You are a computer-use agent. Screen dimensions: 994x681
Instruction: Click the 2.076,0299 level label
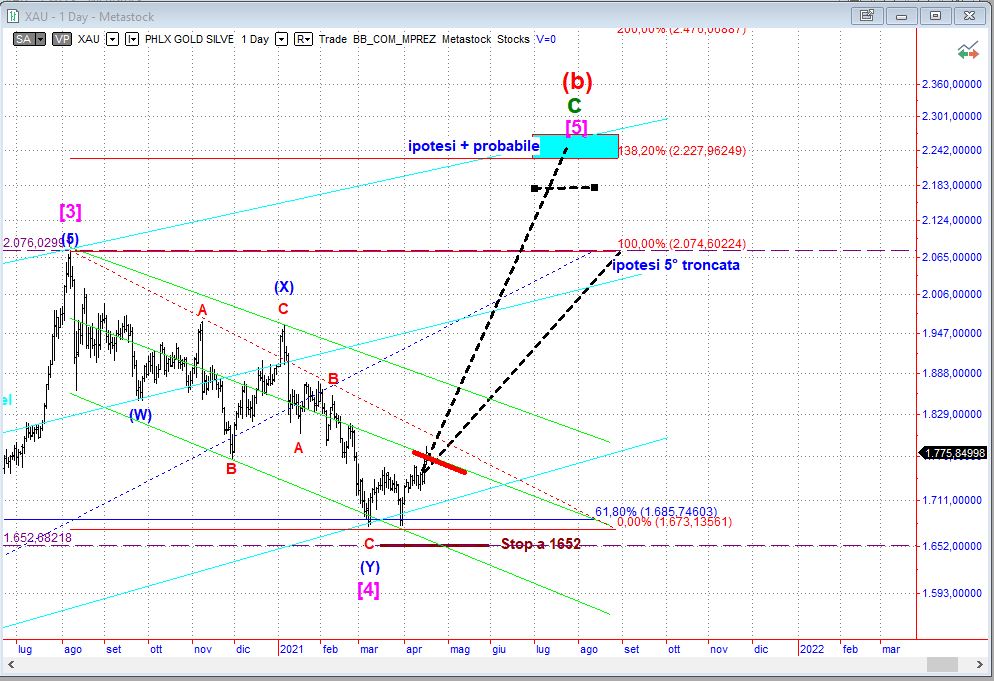pos(33,243)
